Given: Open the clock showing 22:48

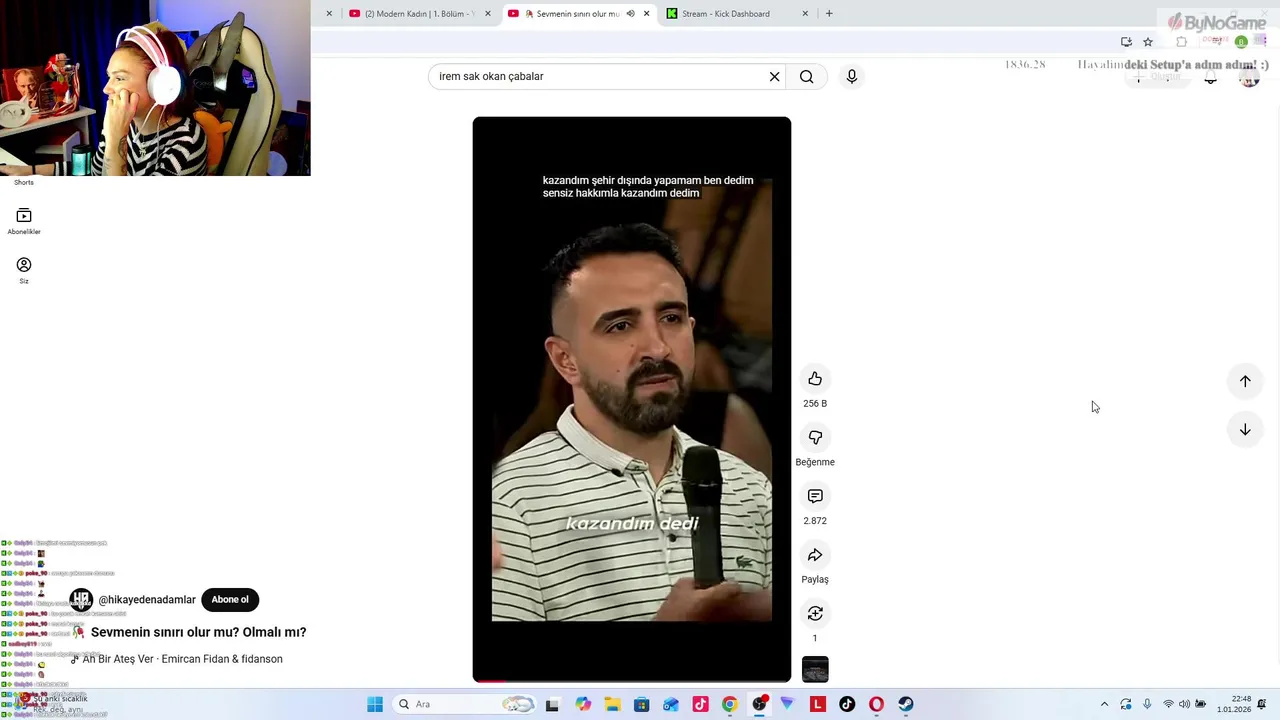Looking at the screenshot, I should [1234, 704].
